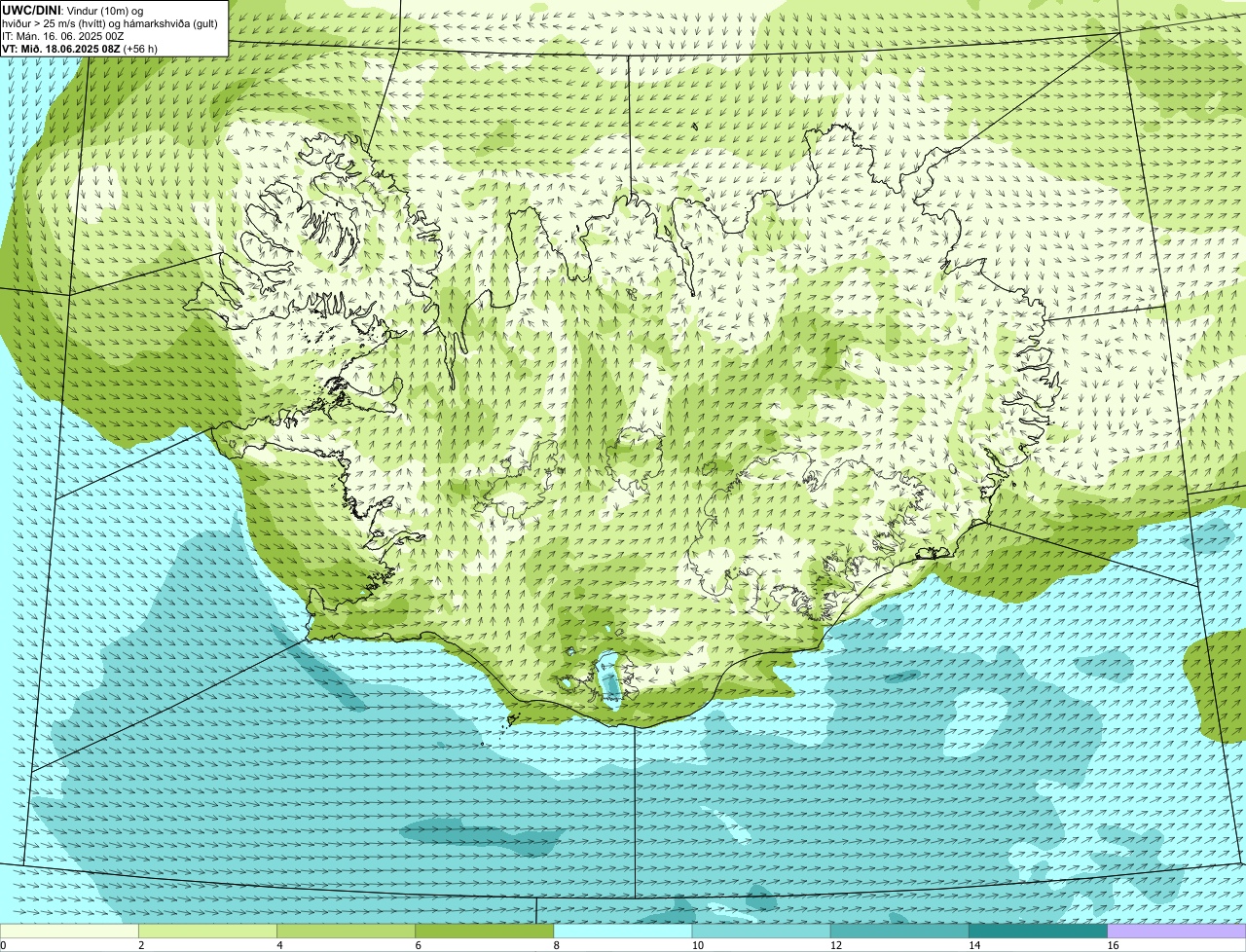Screen dimensions: 1246x952
Task: Click the '0' label on the wind scale
Action: pyautogui.click(x=3, y=945)
